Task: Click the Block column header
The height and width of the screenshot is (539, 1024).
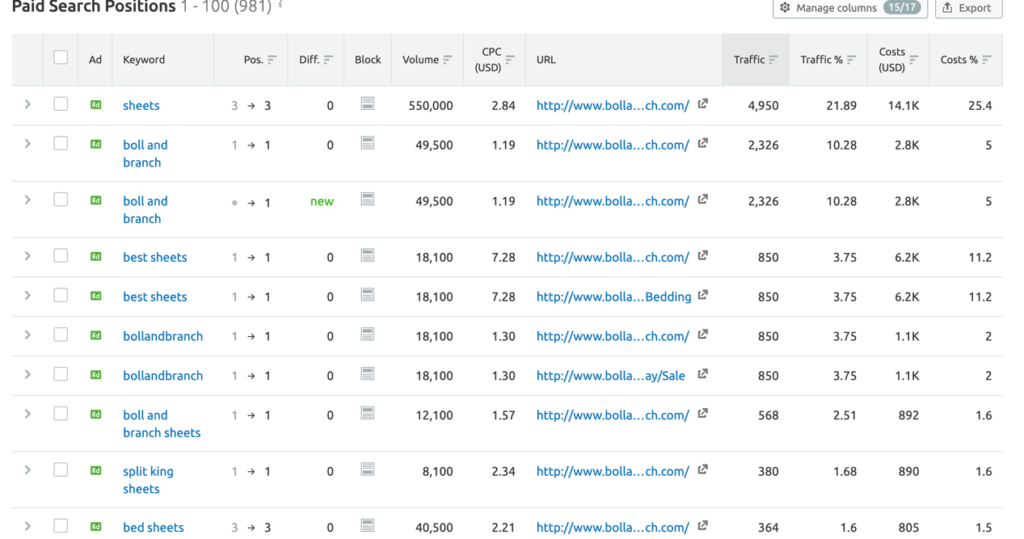Action: [x=368, y=59]
